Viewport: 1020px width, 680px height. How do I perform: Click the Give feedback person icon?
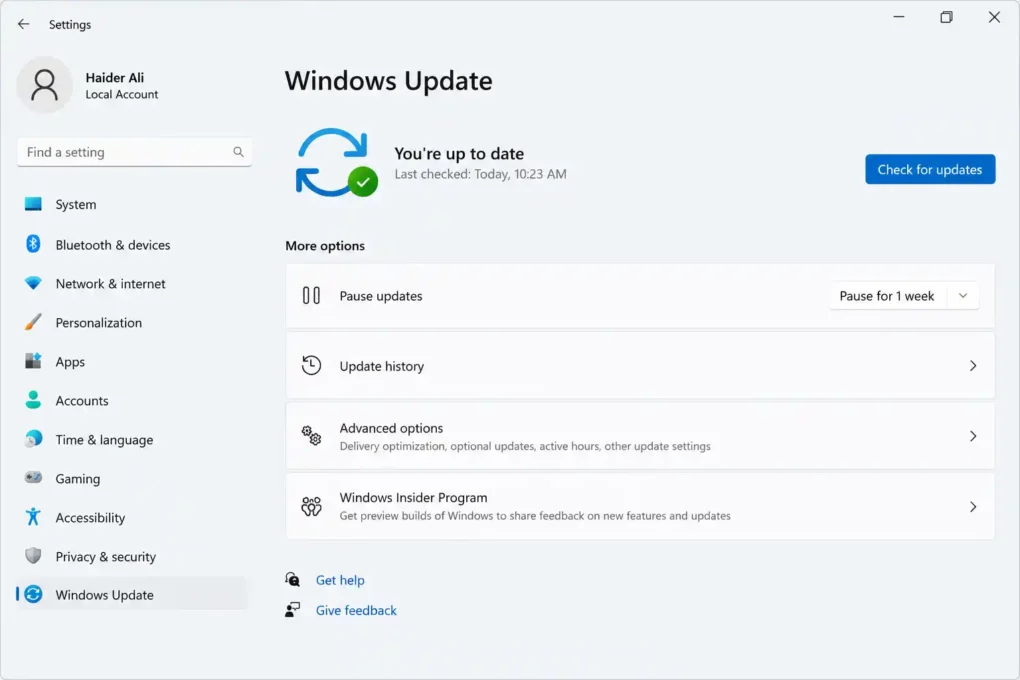(292, 610)
